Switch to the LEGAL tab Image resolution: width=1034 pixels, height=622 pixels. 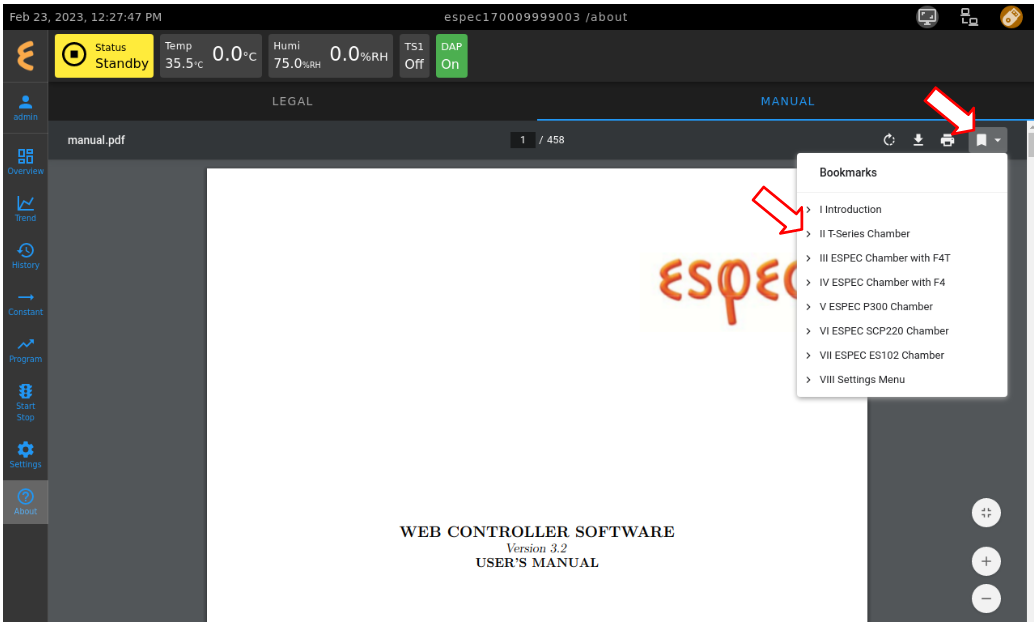(293, 102)
